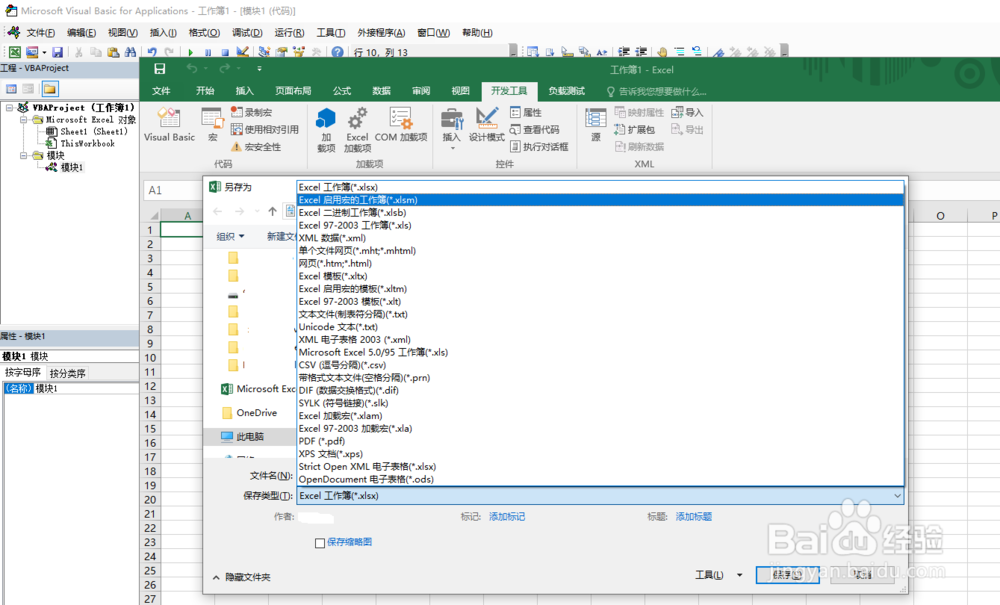Click 宏安全性 macro security button
This screenshot has width=1000, height=605.
[x=256, y=147]
